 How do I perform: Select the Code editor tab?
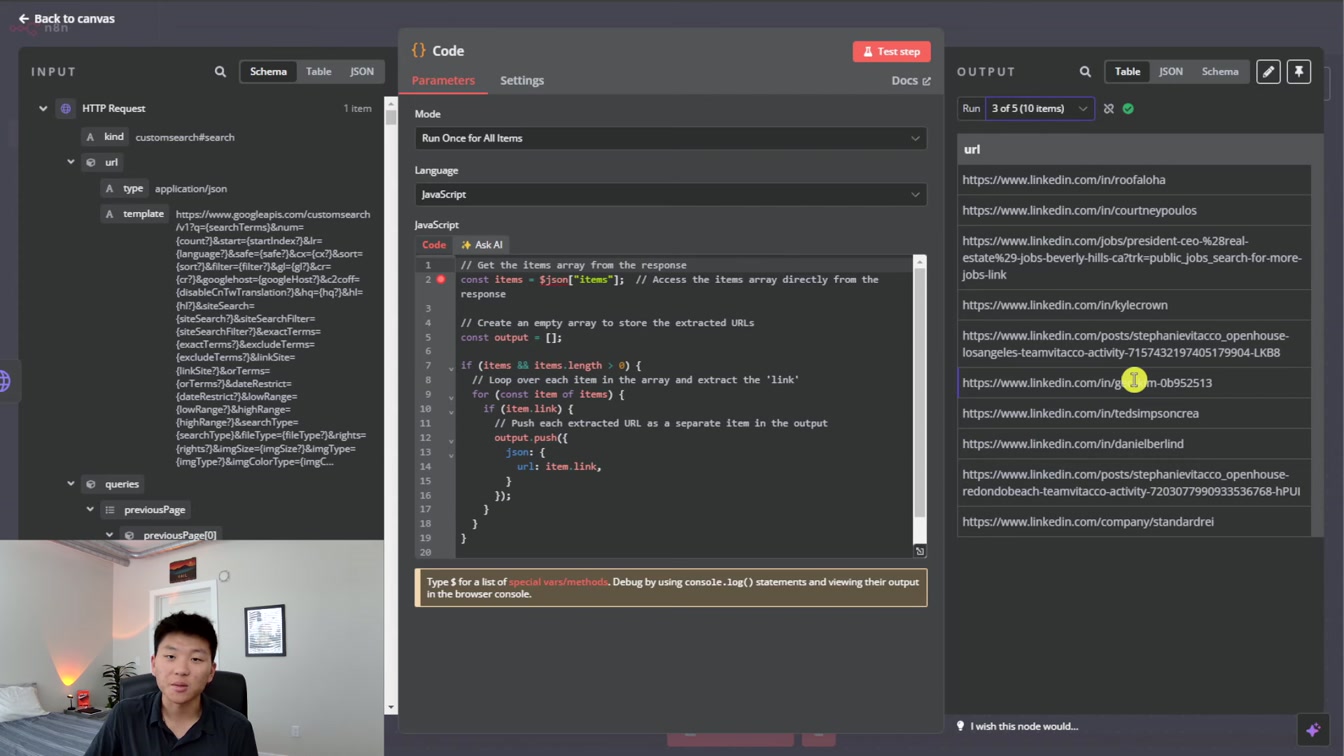pyautogui.click(x=434, y=245)
